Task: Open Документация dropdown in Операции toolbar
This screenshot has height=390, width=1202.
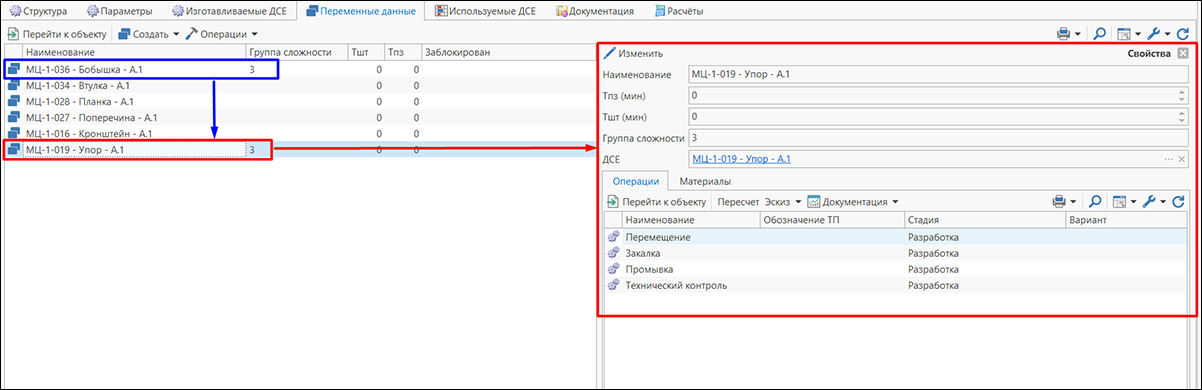Action: click(853, 201)
